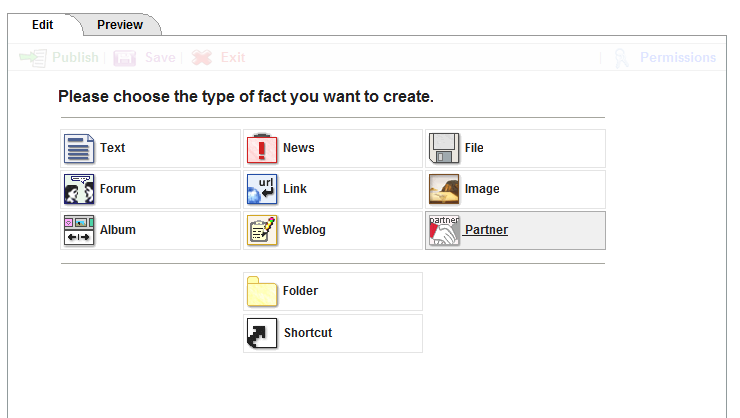Click the Weblog text label
The width and height of the screenshot is (740, 418).
[x=304, y=230]
